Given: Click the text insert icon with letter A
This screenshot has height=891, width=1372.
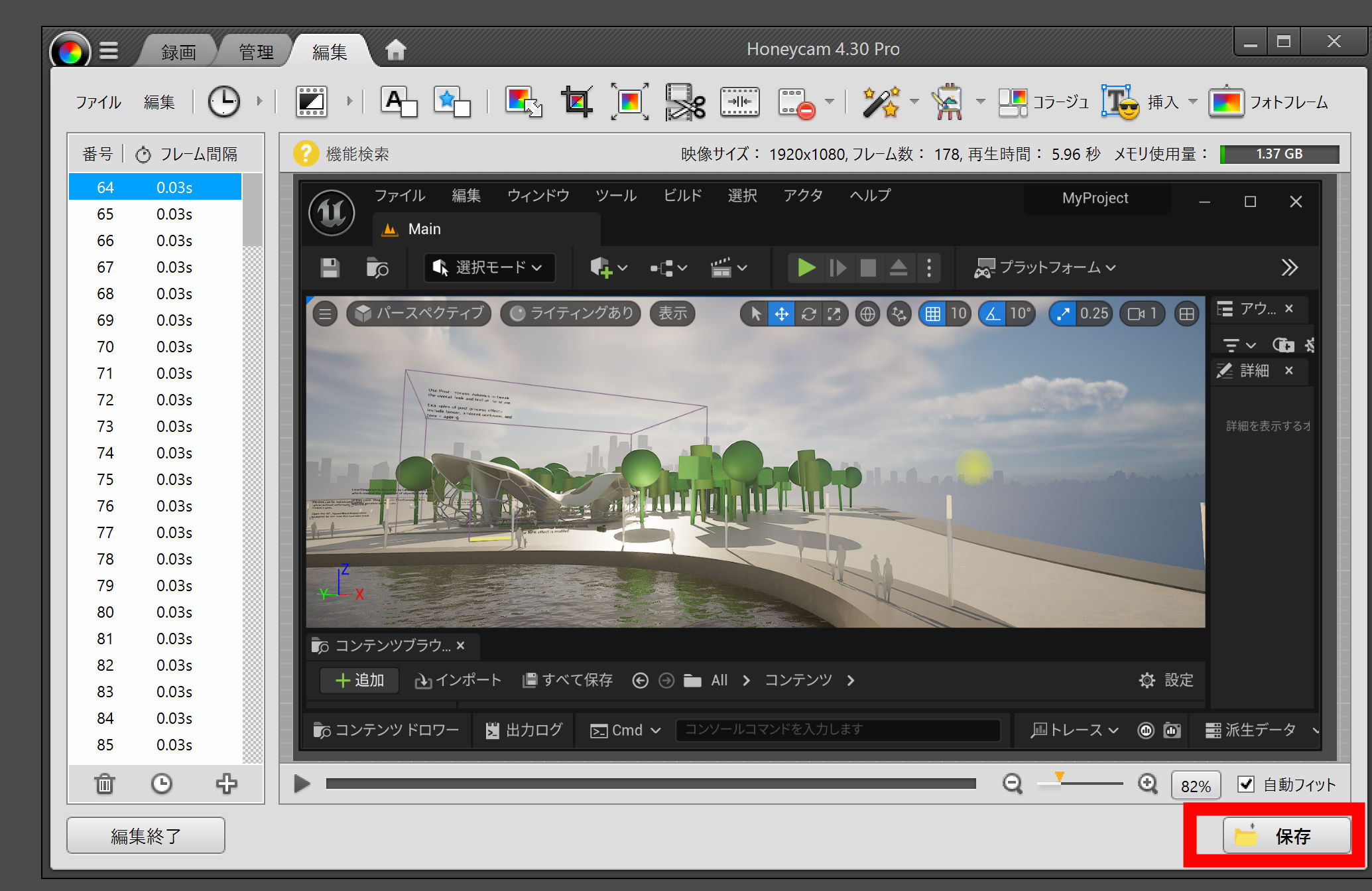Looking at the screenshot, I should [x=399, y=102].
